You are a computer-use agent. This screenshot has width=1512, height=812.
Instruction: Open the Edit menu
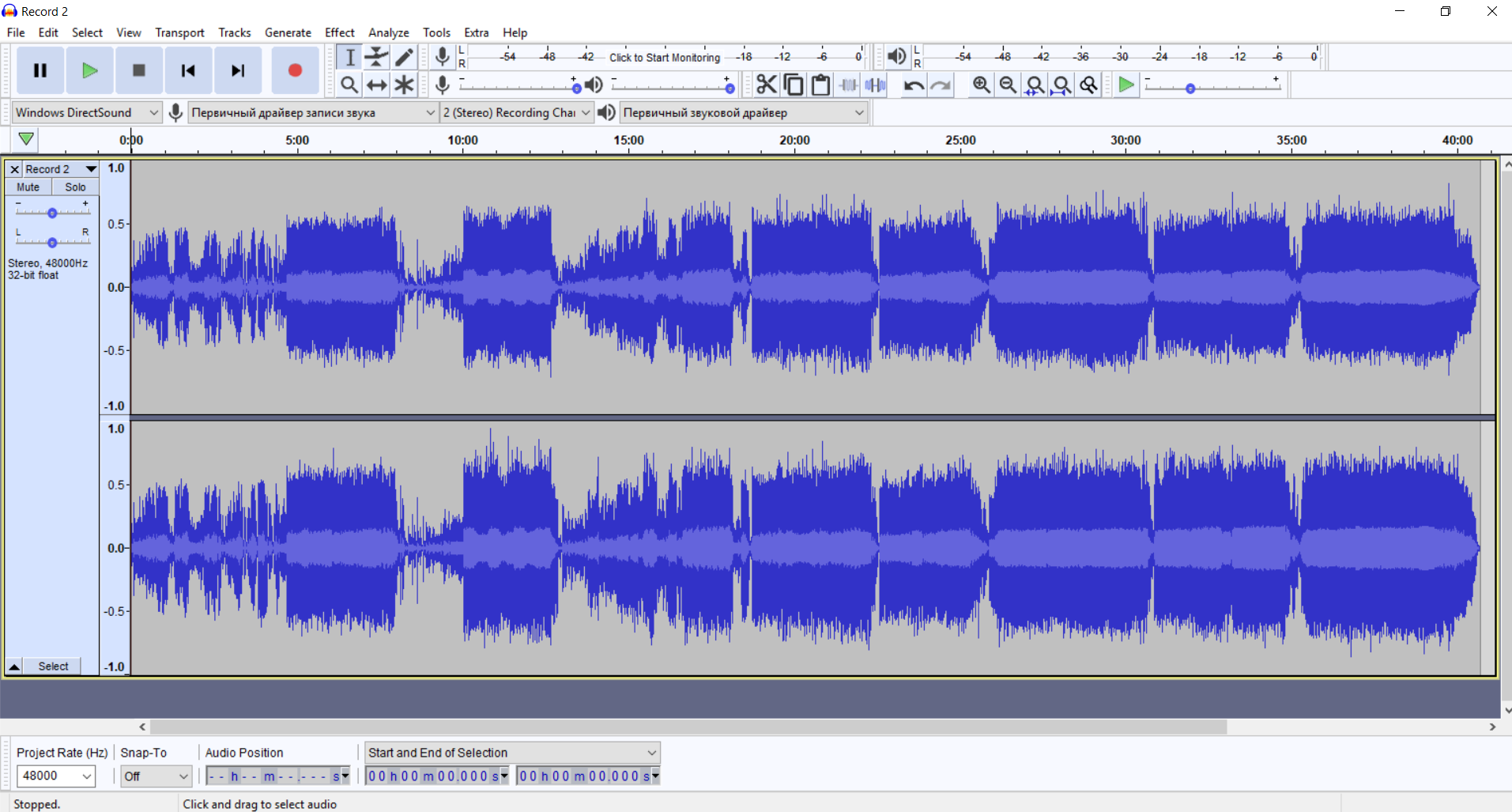[x=48, y=32]
